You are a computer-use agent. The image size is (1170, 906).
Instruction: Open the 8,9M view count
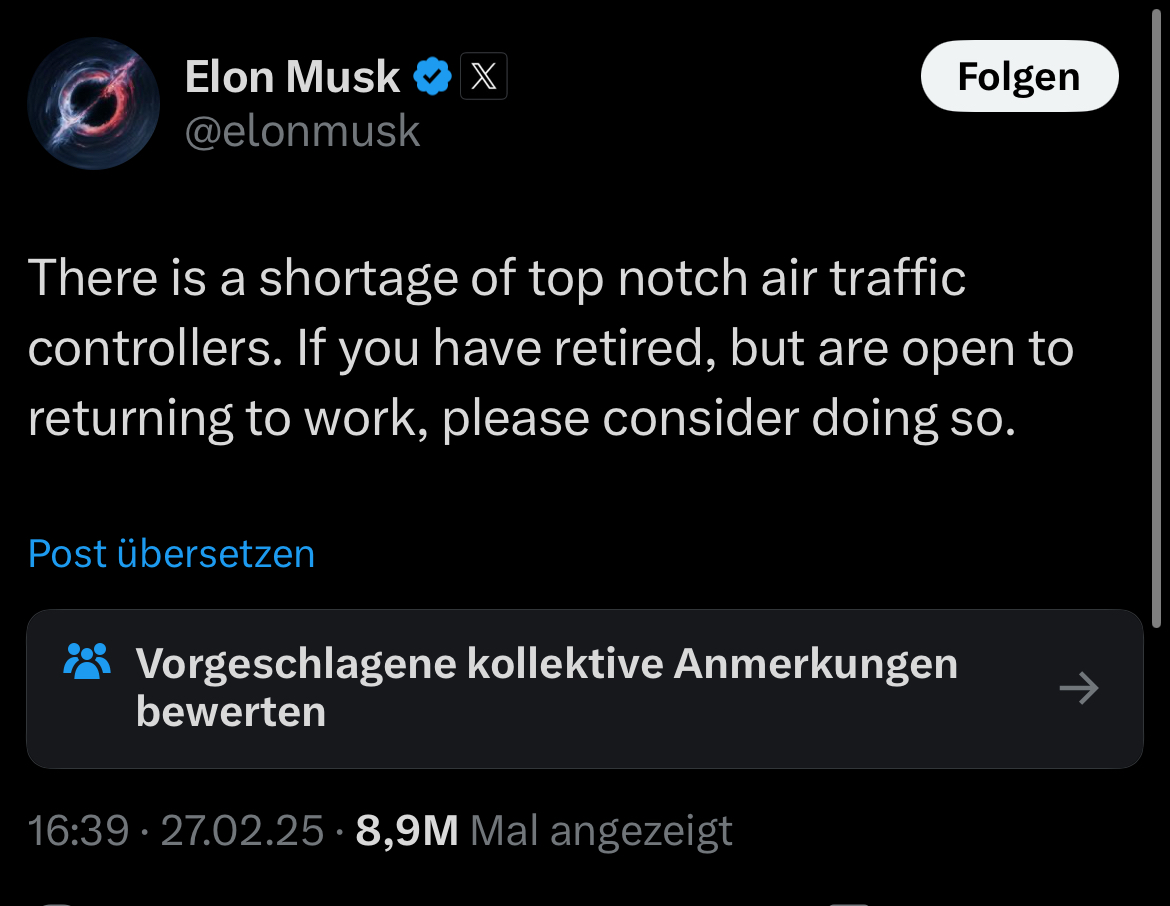[x=406, y=831]
